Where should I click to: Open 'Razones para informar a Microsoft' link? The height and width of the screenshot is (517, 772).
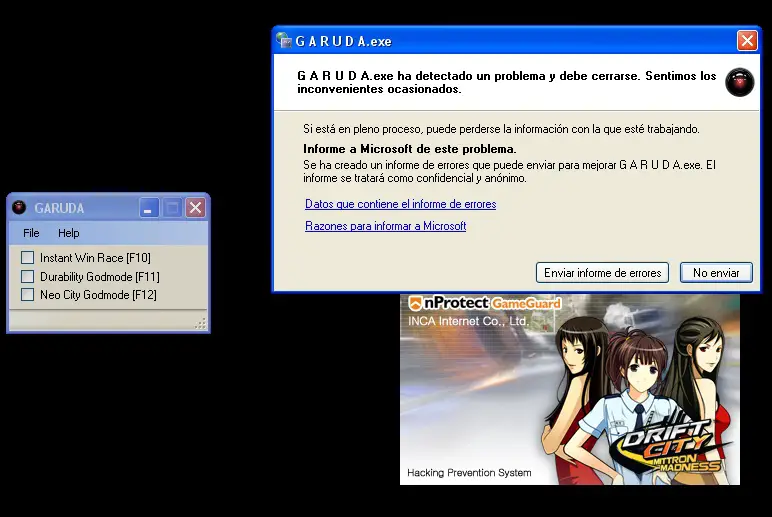(386, 226)
